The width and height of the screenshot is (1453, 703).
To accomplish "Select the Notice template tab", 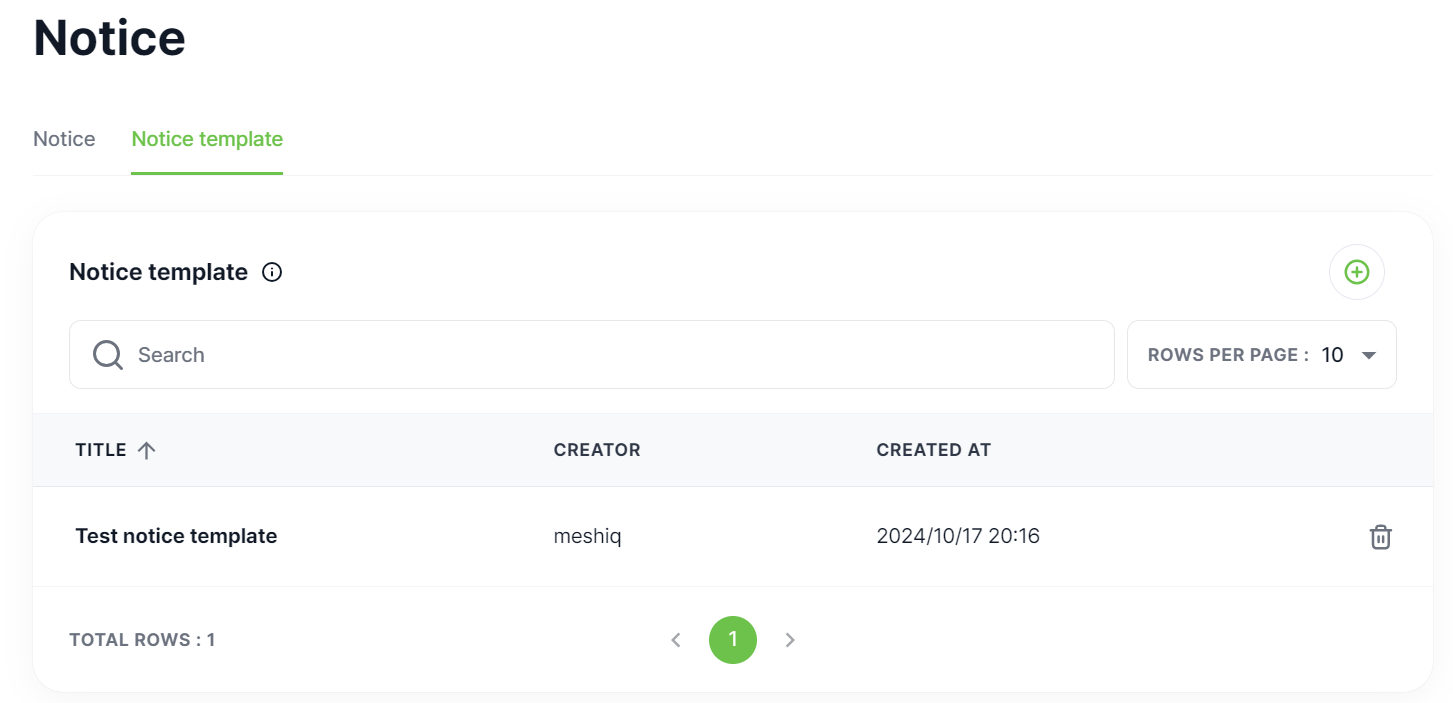I will [207, 139].
